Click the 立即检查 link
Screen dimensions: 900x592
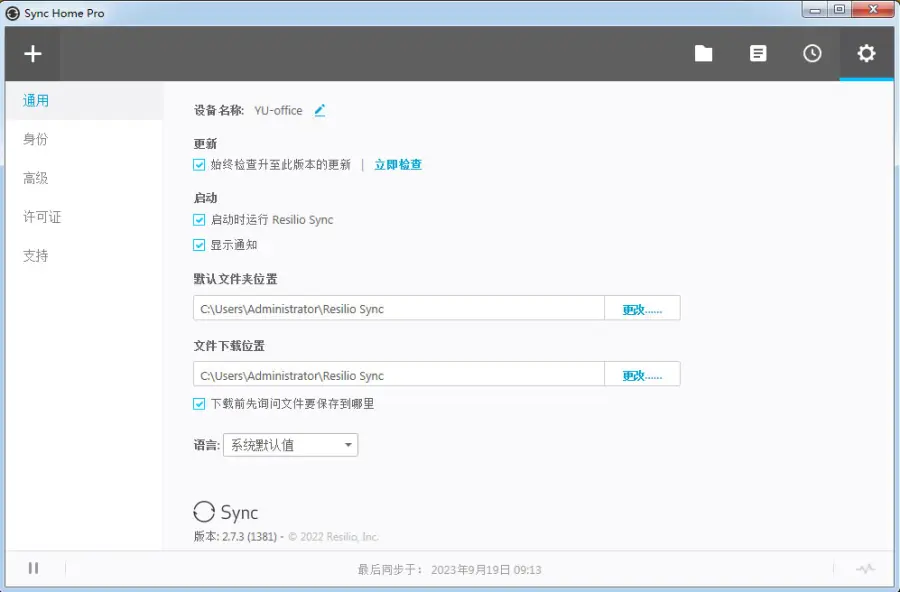coord(398,165)
